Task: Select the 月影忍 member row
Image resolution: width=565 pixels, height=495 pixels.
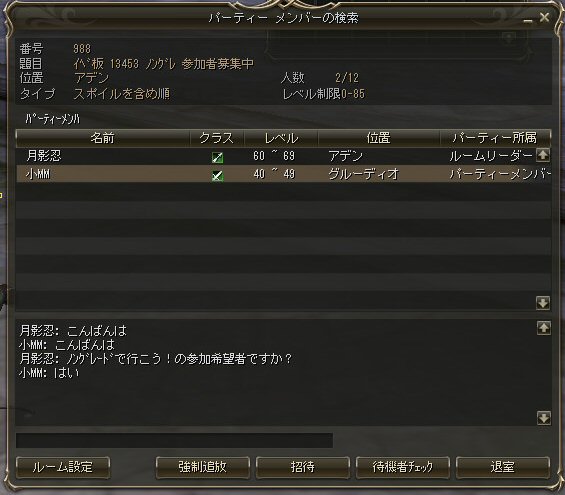Action: [x=276, y=156]
